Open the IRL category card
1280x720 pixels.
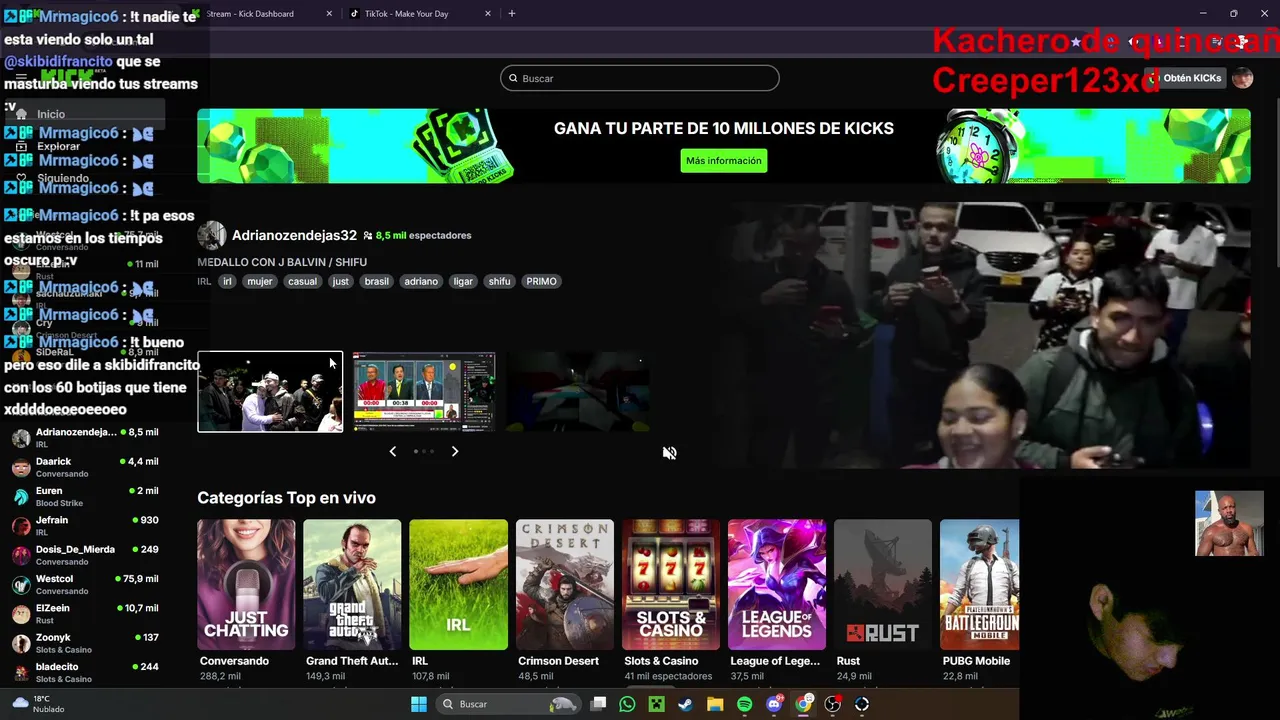[x=458, y=585]
